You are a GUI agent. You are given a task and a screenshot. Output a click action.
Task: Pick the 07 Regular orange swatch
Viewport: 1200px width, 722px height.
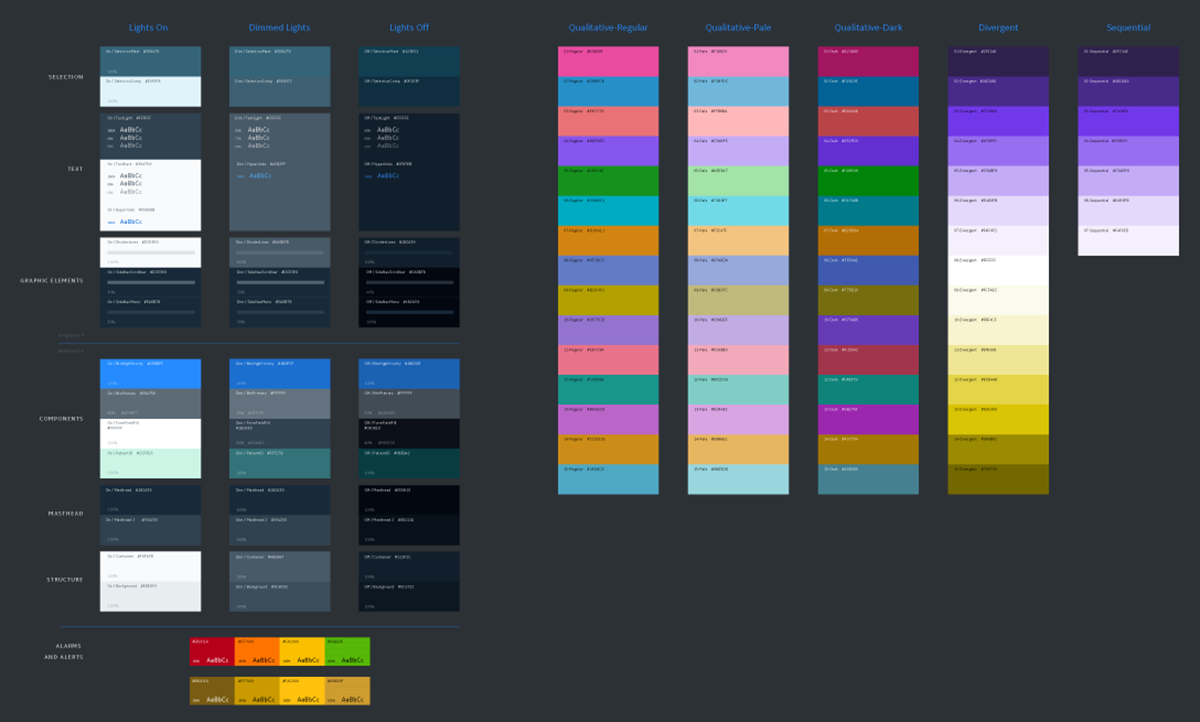(x=608, y=241)
